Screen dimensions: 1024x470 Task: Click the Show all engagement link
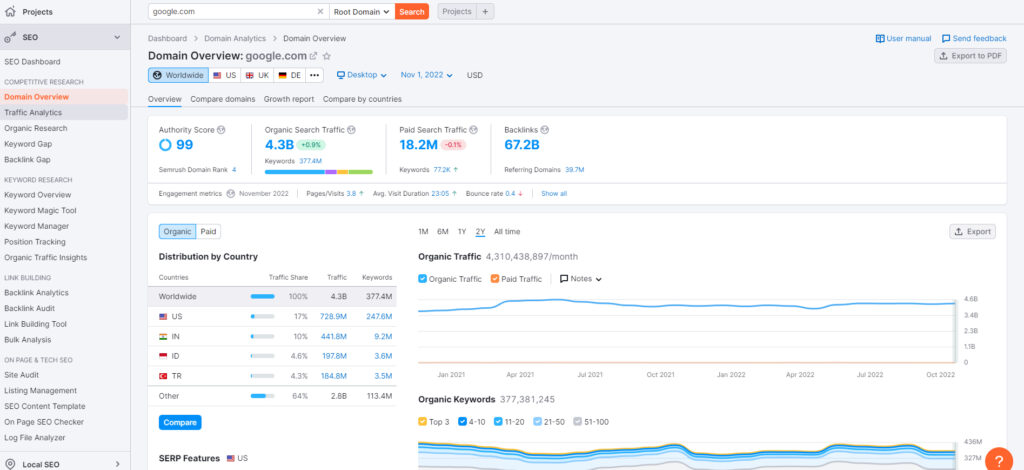[x=554, y=194]
